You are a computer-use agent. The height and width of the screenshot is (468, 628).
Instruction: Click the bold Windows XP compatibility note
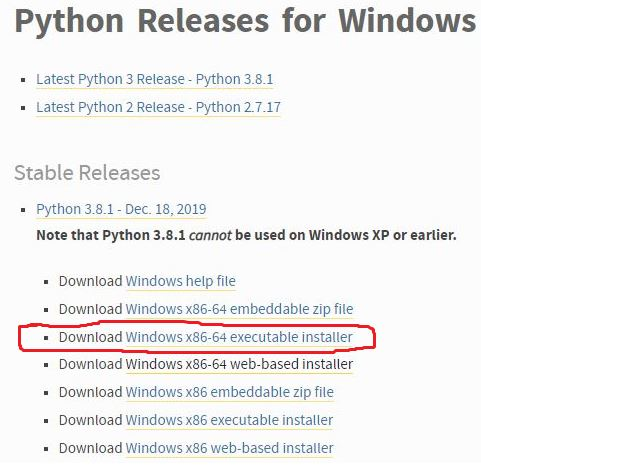(245, 236)
